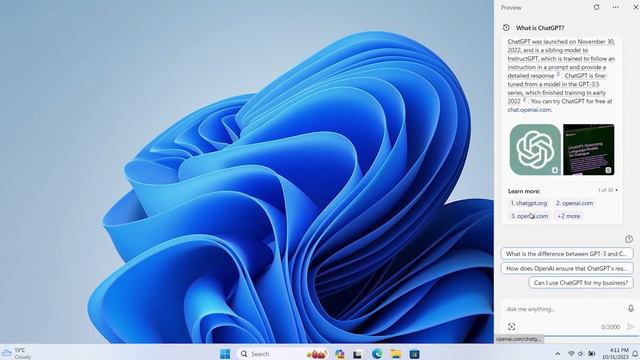Open chat history icon beside 'What is ChatGPT?'

[506, 28]
